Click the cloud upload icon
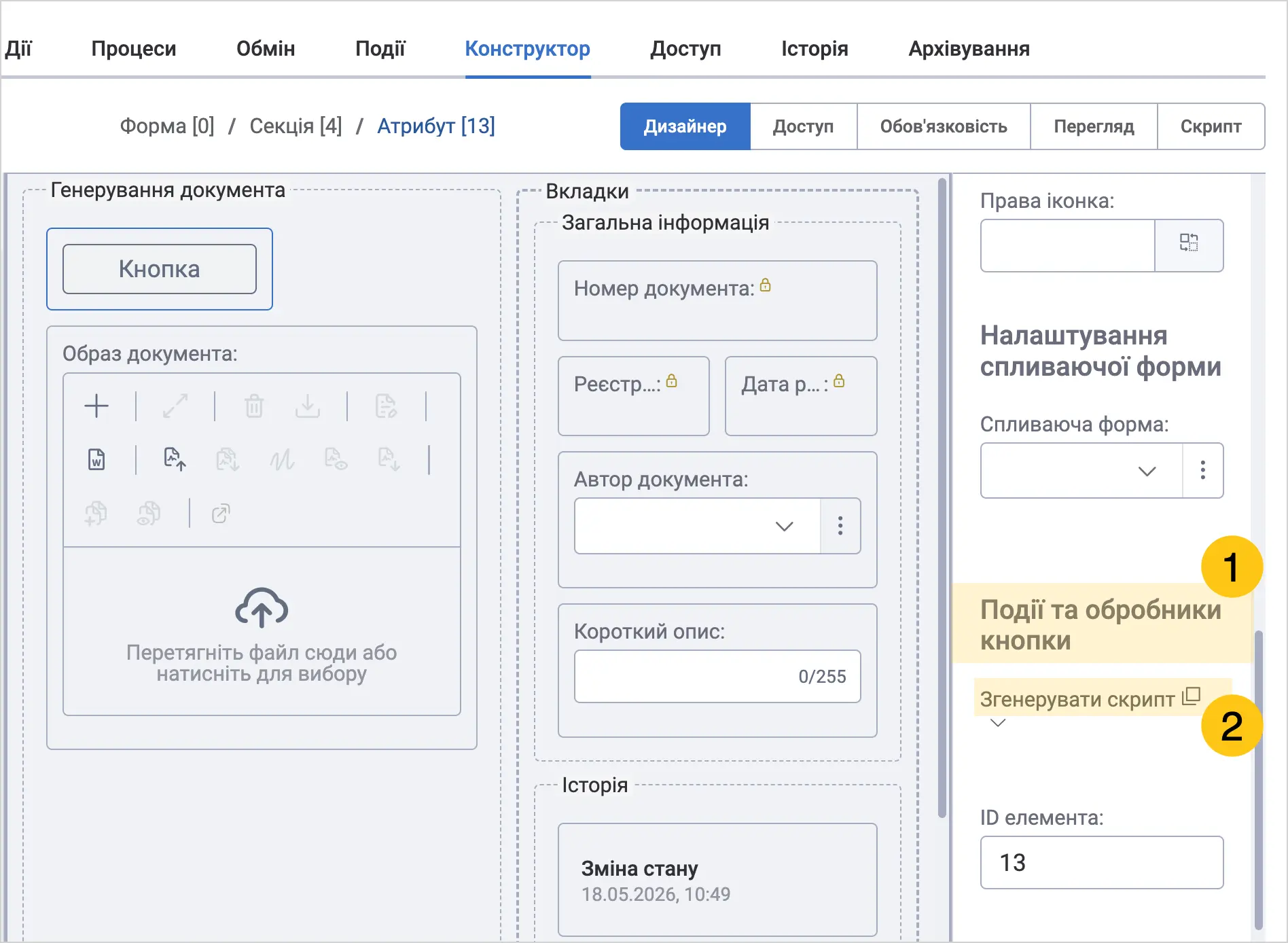 click(x=262, y=608)
